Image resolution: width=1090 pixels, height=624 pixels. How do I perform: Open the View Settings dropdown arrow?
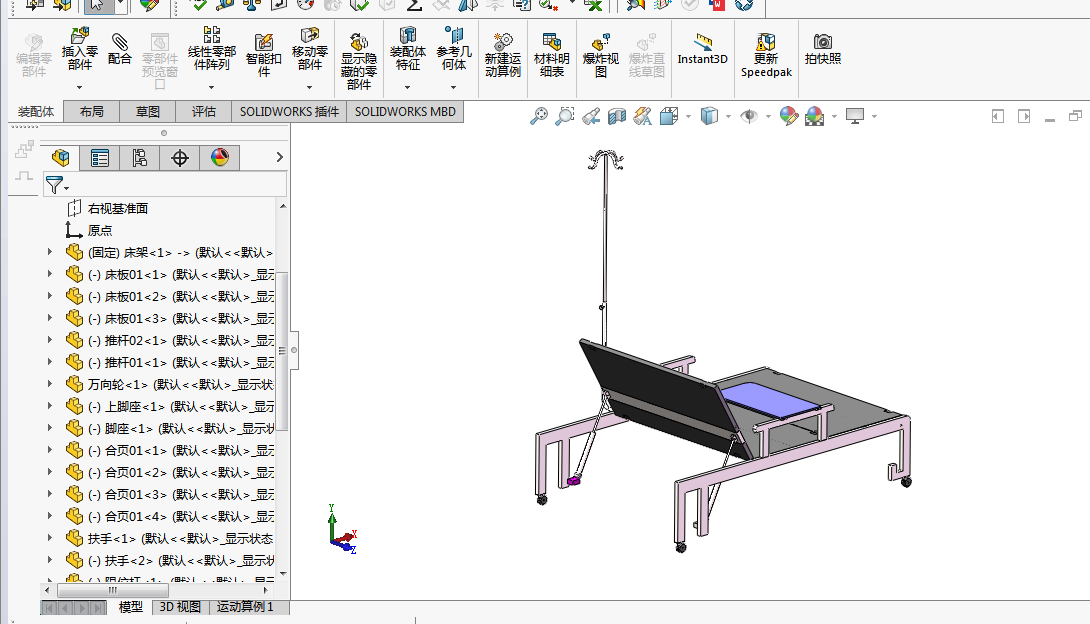point(874,117)
